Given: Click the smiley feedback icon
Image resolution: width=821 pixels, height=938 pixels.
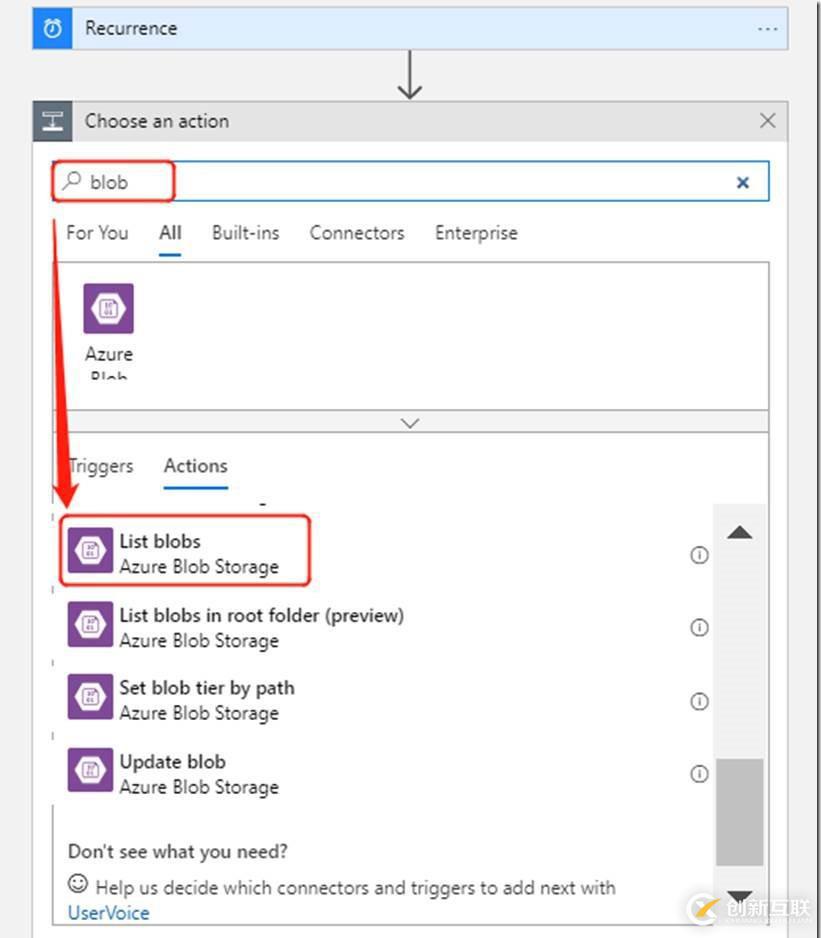Looking at the screenshot, I should click(78, 884).
